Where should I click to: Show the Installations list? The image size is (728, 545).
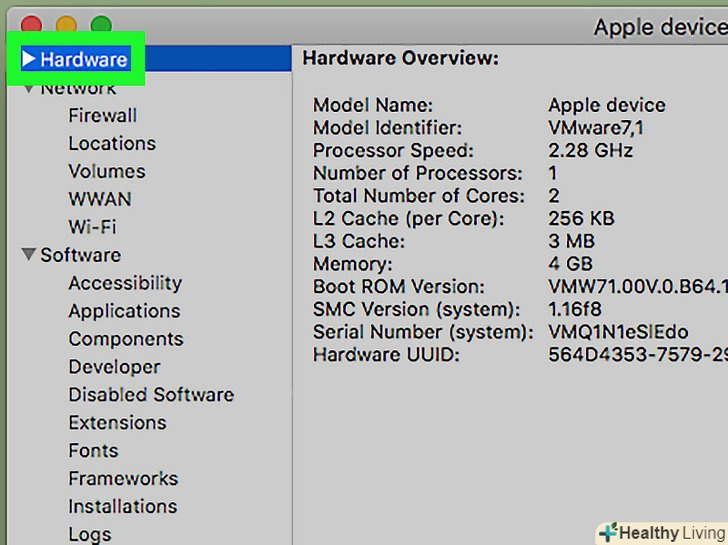pyautogui.click(x=122, y=507)
